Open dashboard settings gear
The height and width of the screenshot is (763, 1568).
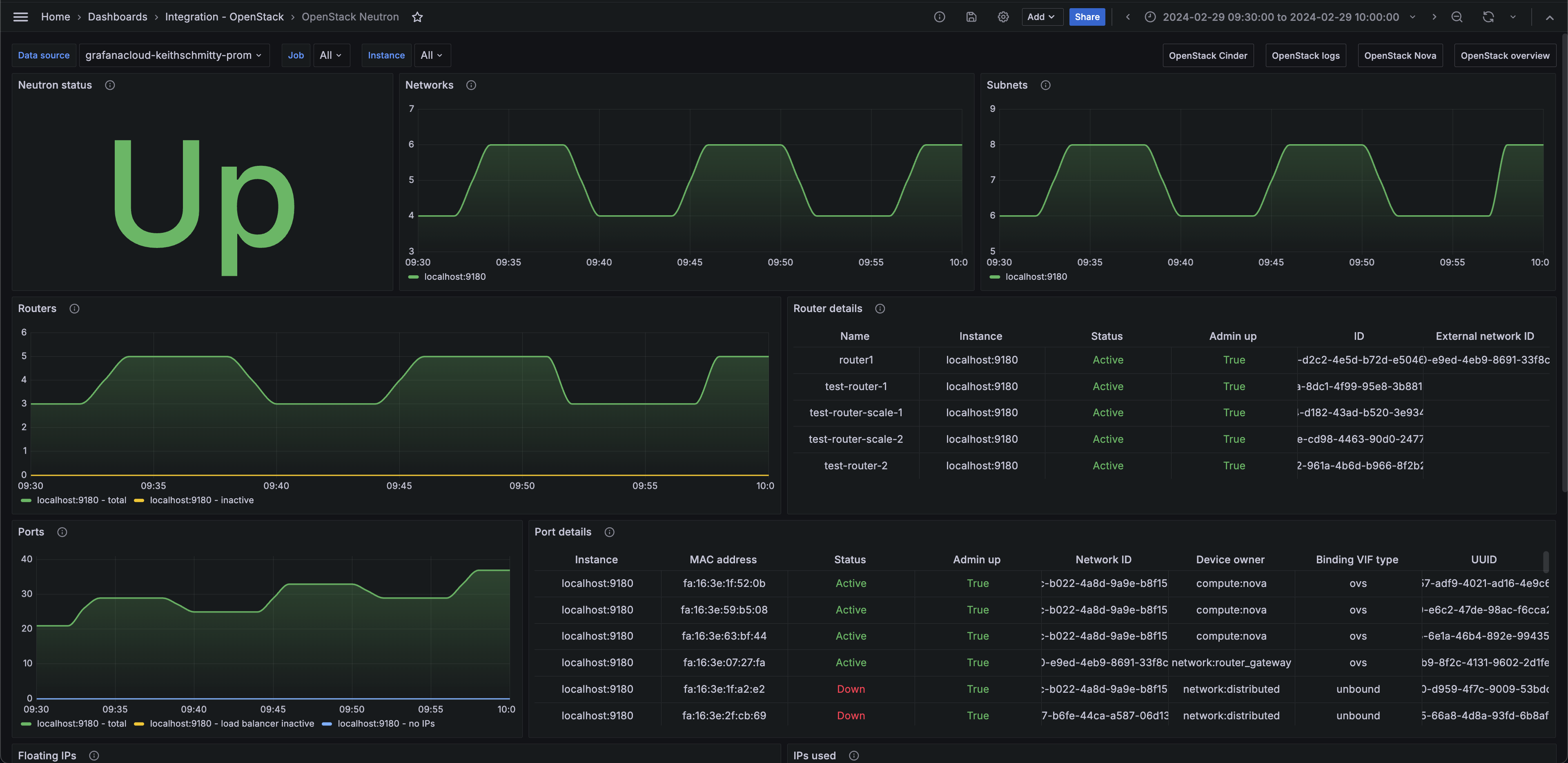pos(1002,17)
